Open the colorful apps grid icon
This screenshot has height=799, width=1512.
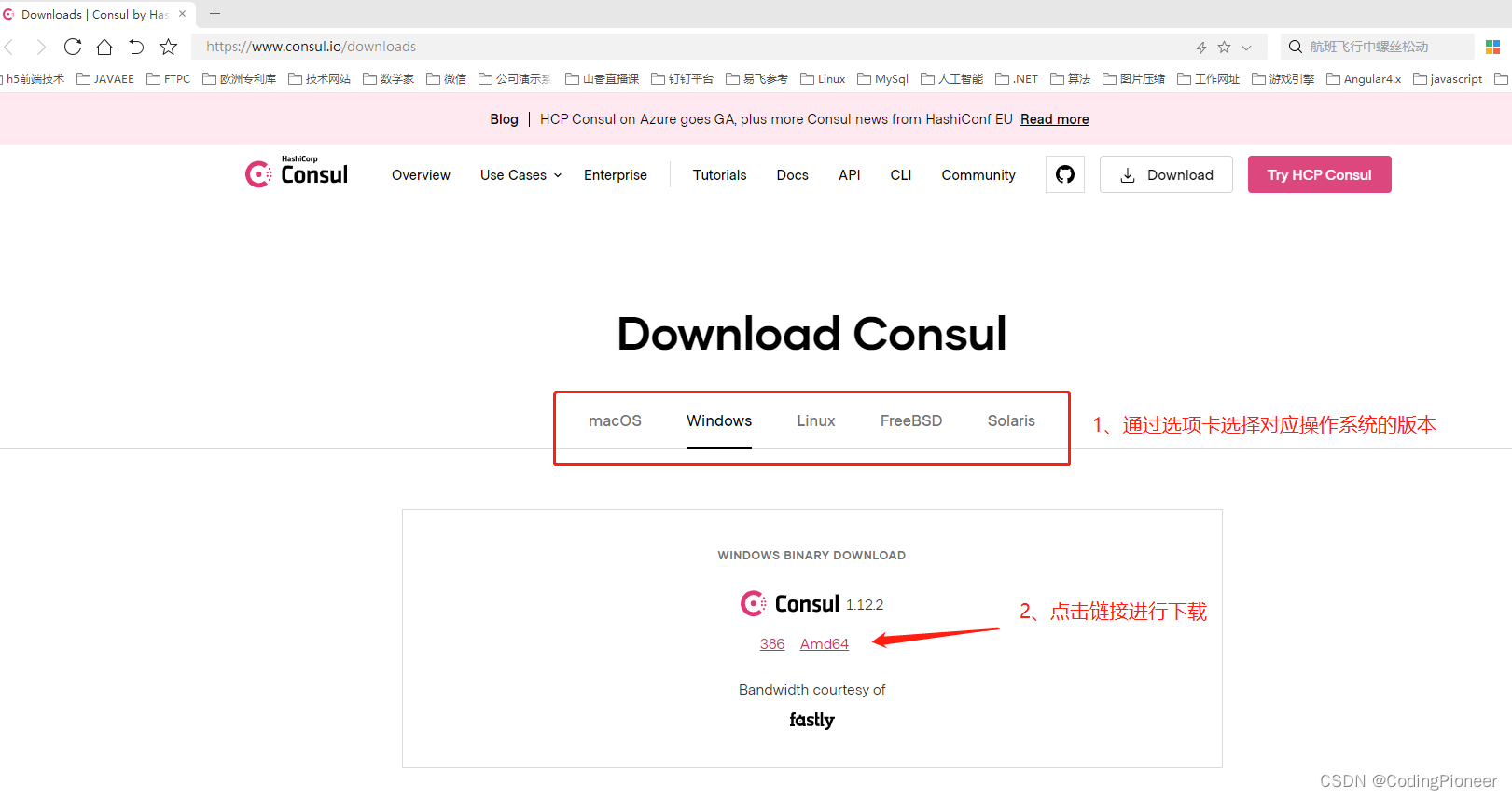(1492, 47)
